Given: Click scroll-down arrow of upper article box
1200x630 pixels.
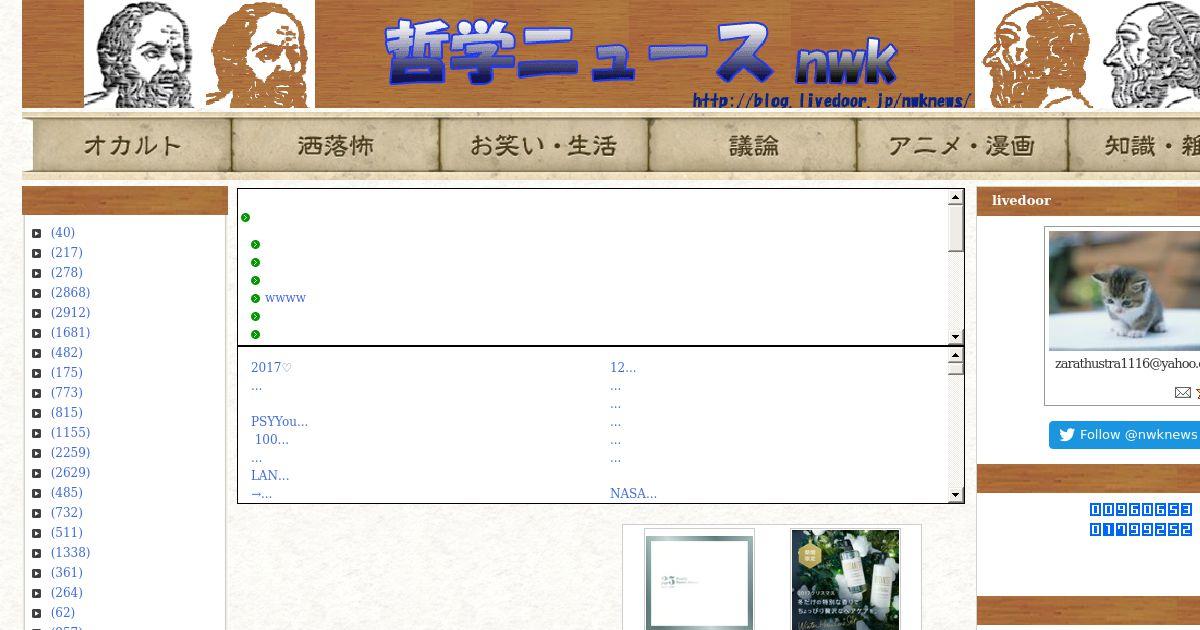Looking at the screenshot, I should (955, 337).
